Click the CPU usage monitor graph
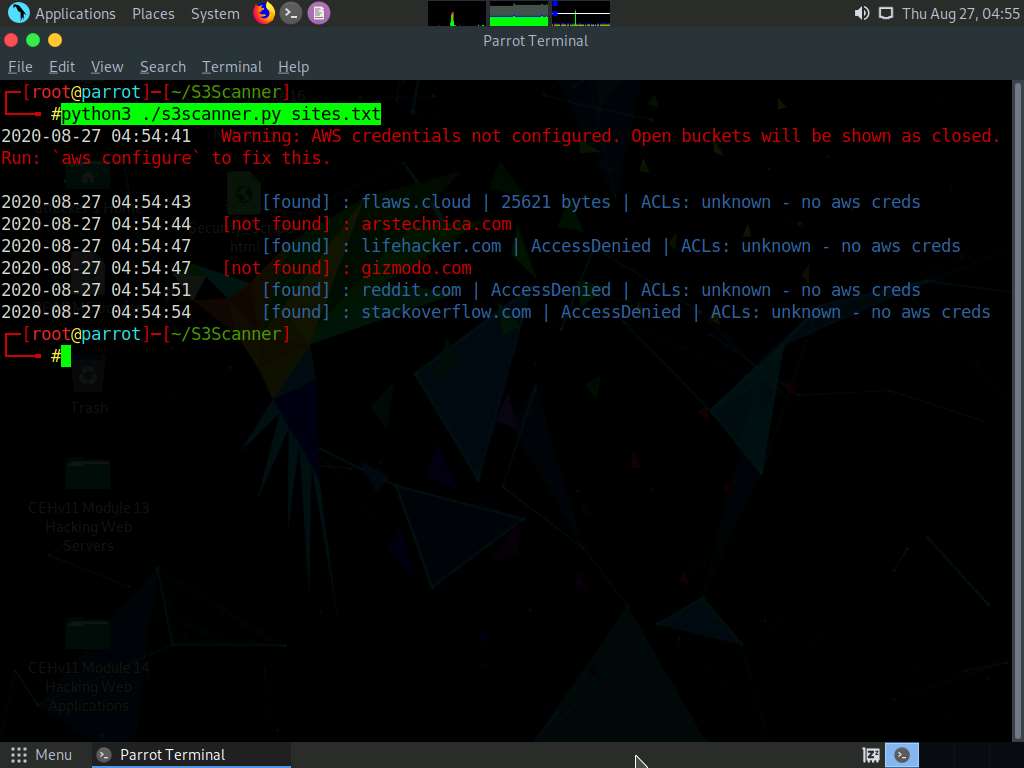This screenshot has height=768, width=1024. [455, 13]
